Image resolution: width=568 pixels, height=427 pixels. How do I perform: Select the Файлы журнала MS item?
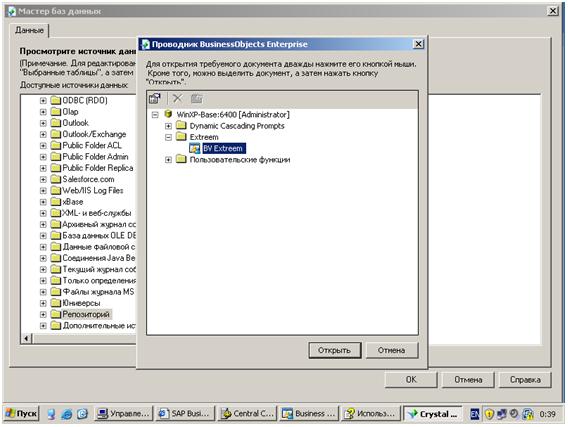(x=98, y=292)
